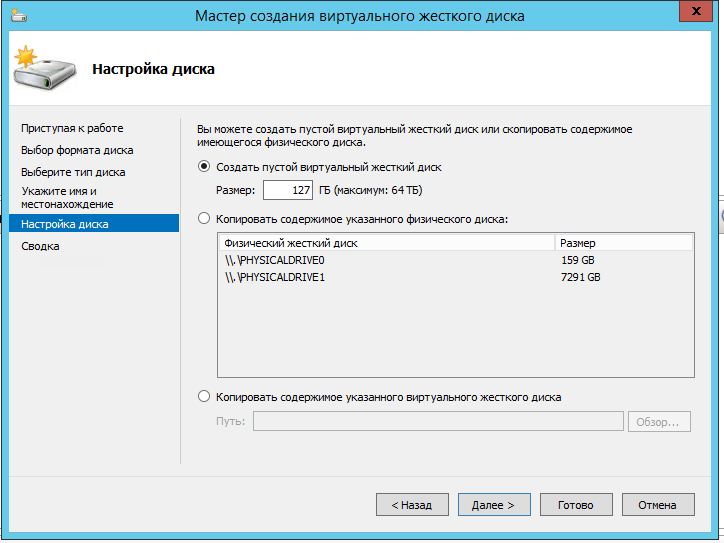Jump to the 'Сводка' step

click(40, 246)
